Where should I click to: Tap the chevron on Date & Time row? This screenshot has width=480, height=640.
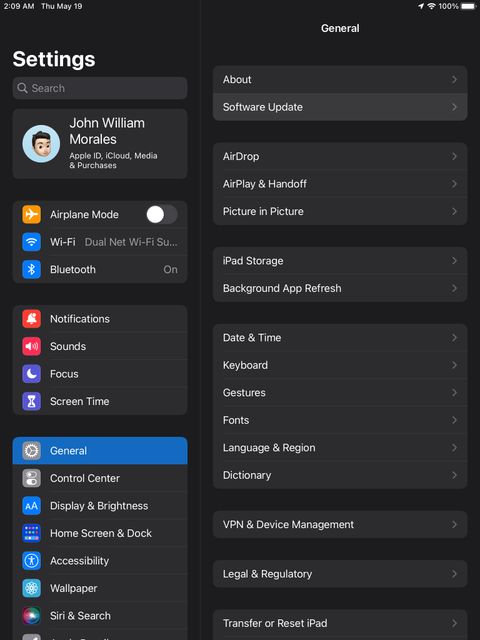pos(454,338)
